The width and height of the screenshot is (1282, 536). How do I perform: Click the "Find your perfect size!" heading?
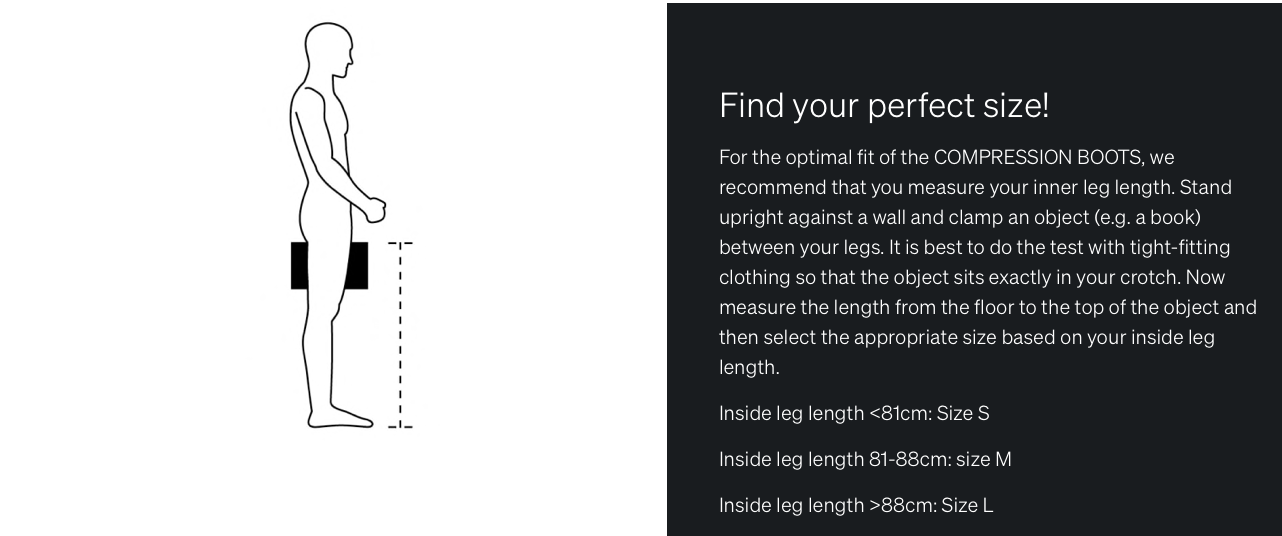point(884,106)
